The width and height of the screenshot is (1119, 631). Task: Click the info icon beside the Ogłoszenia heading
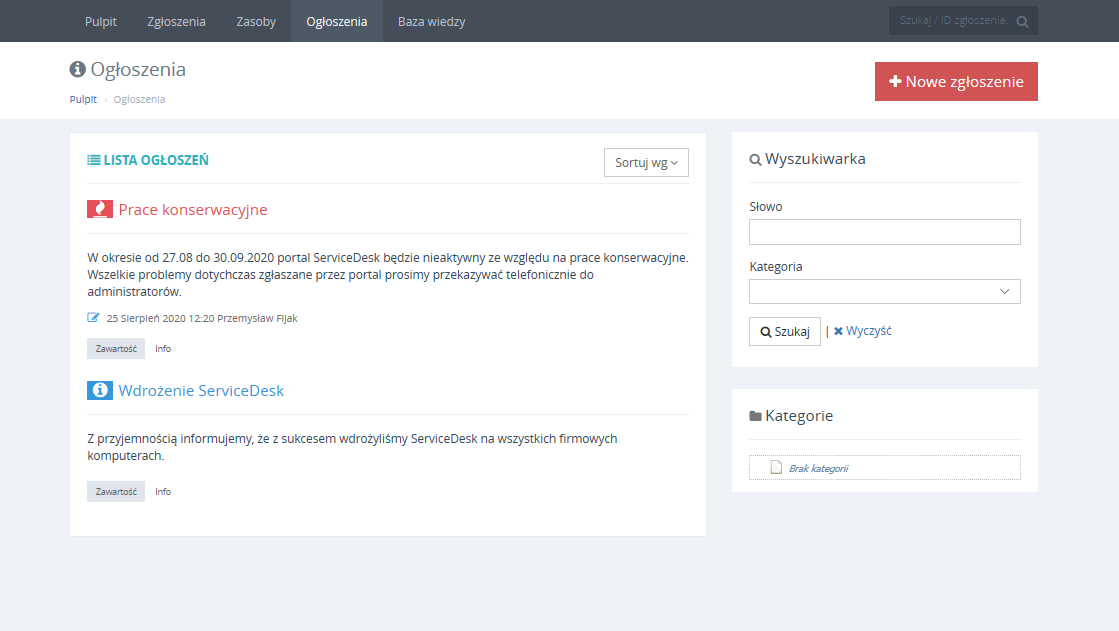tap(77, 69)
